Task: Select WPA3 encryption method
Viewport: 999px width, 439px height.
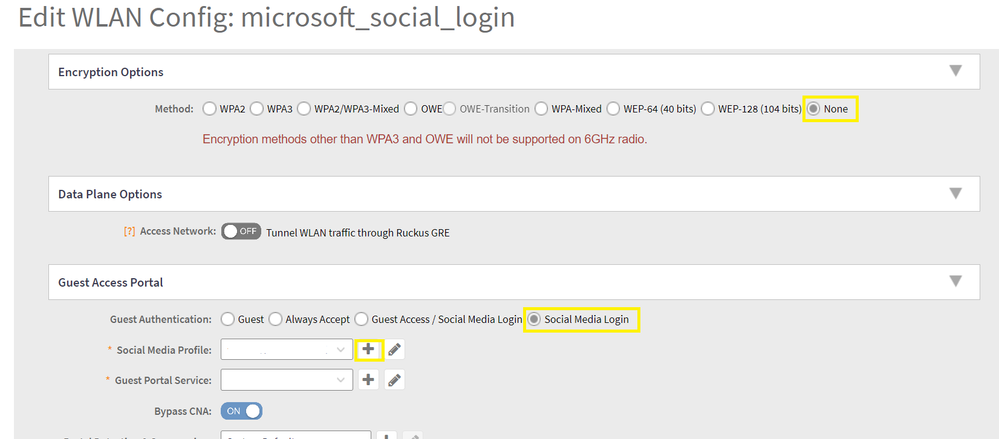Action: click(x=257, y=108)
